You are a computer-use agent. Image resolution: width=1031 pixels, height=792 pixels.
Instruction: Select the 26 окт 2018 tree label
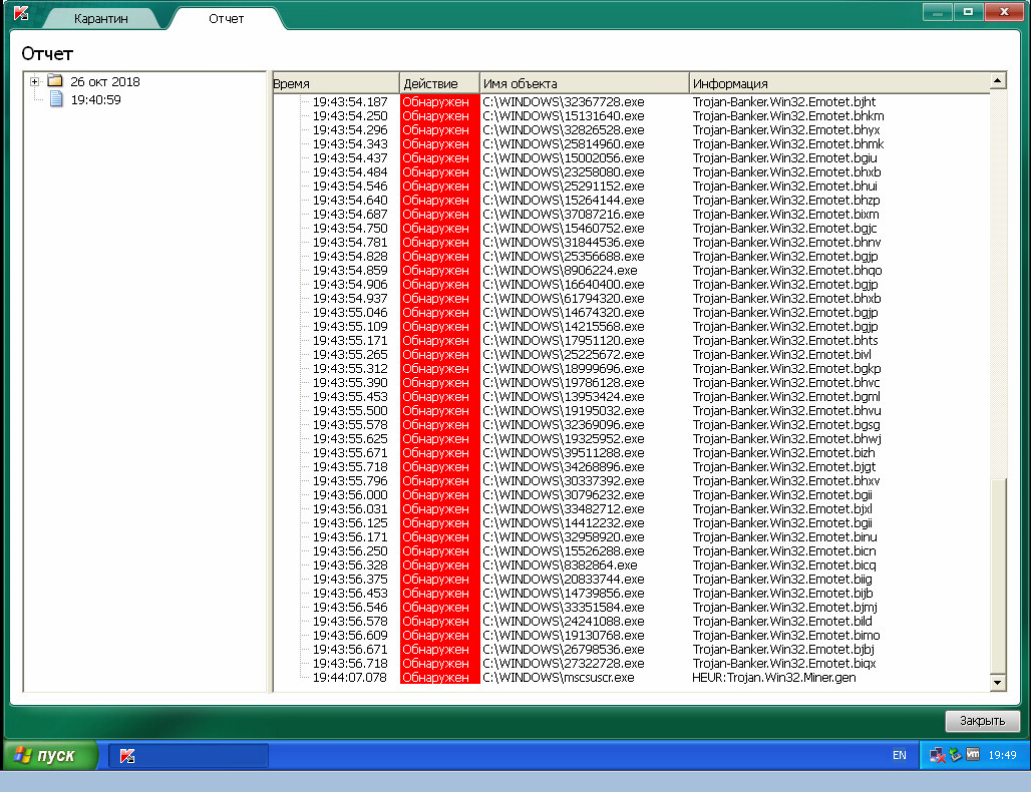(x=105, y=82)
